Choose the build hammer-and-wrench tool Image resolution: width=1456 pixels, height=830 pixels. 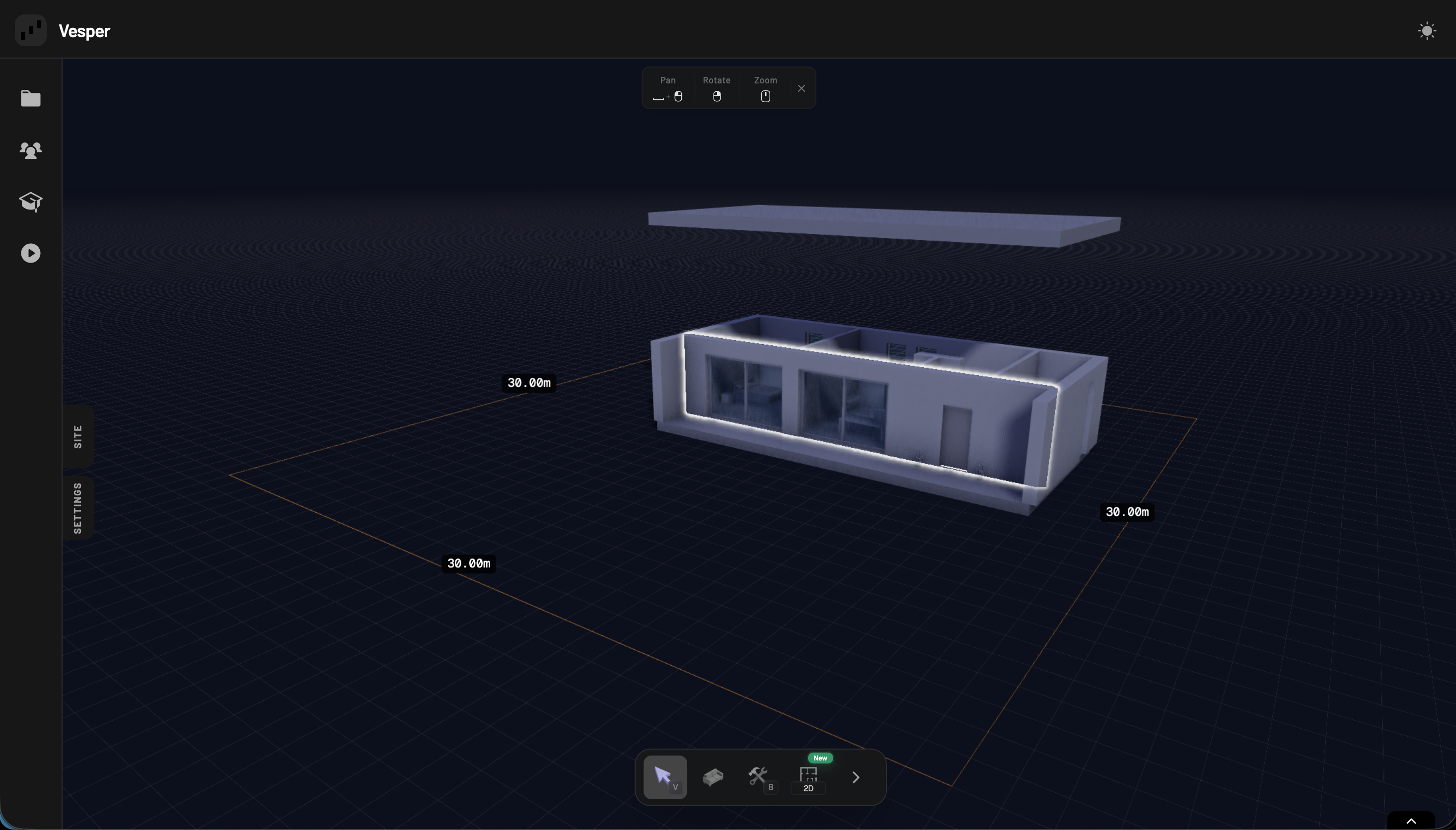coord(759,777)
